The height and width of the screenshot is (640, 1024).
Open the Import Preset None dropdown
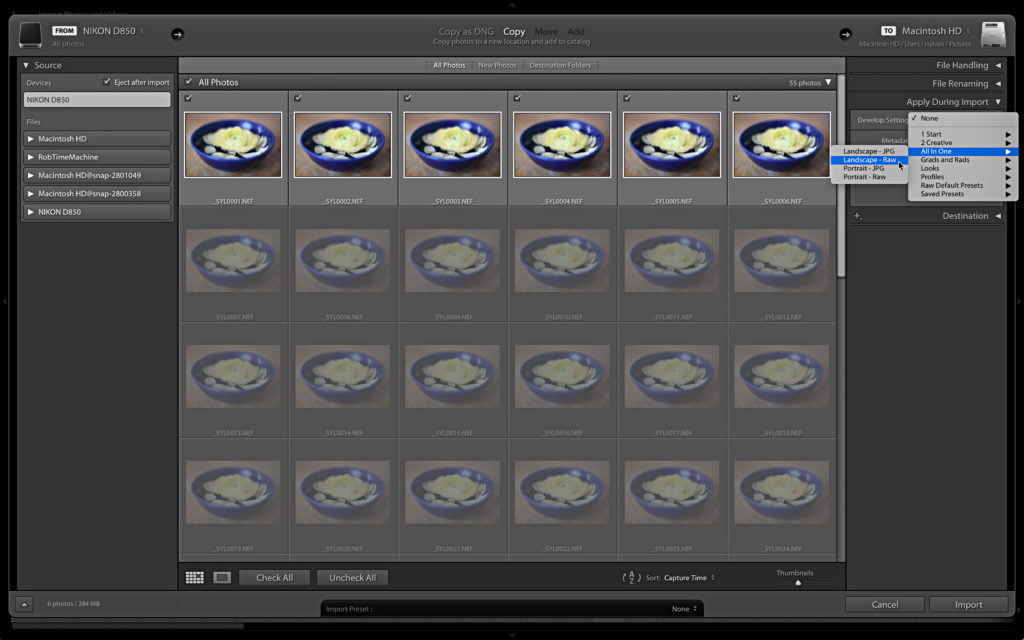pos(684,609)
